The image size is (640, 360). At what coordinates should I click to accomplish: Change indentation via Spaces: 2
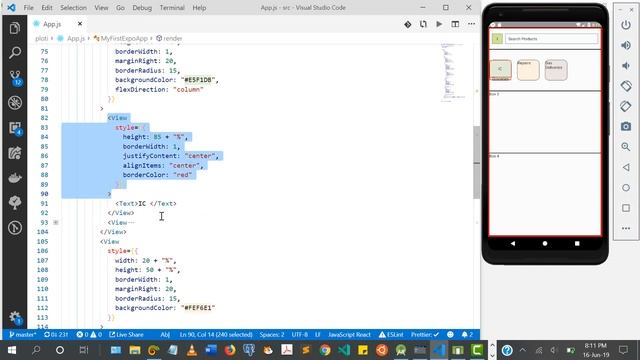[x=272, y=335]
